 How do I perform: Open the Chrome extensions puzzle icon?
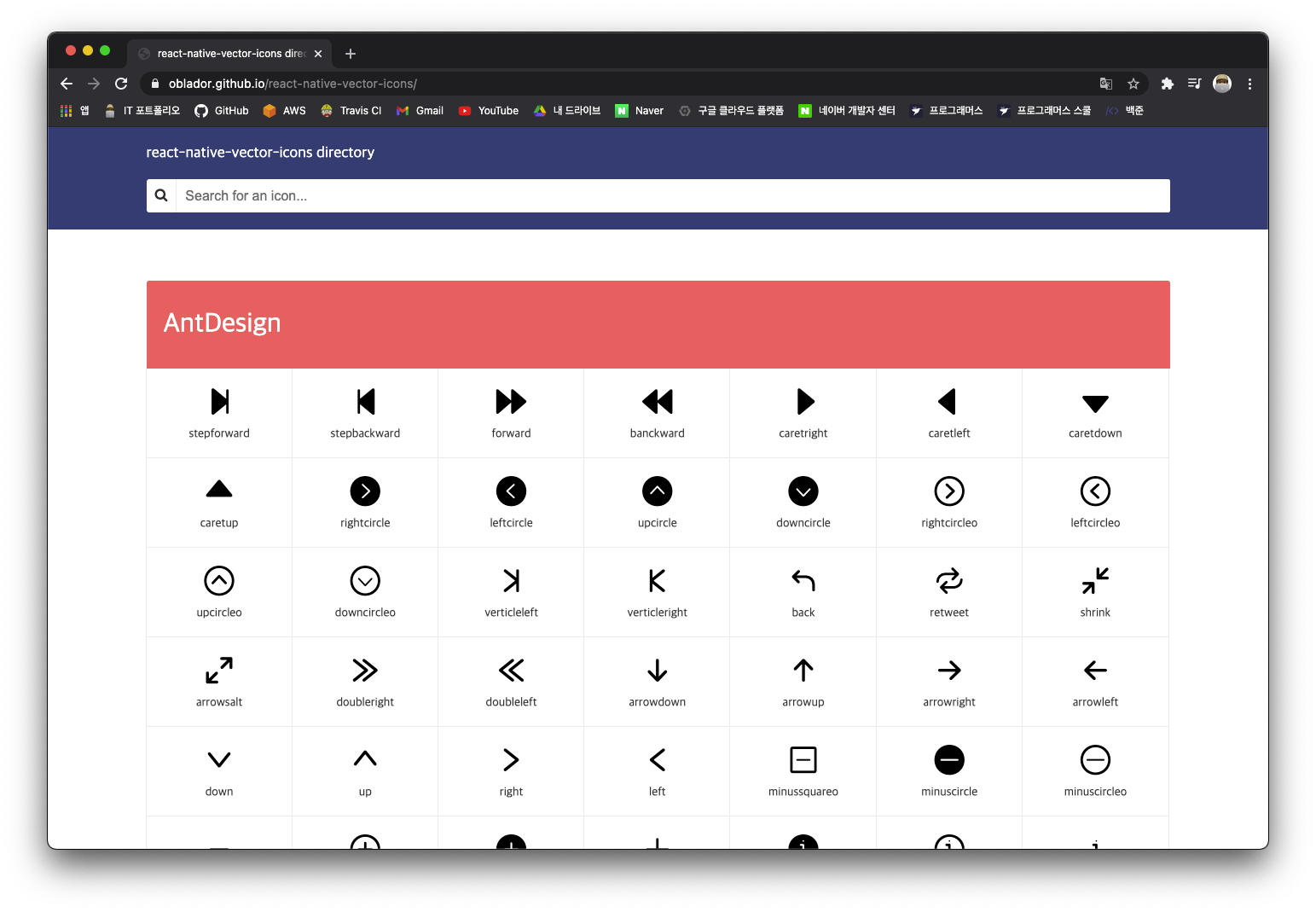coord(1168,84)
